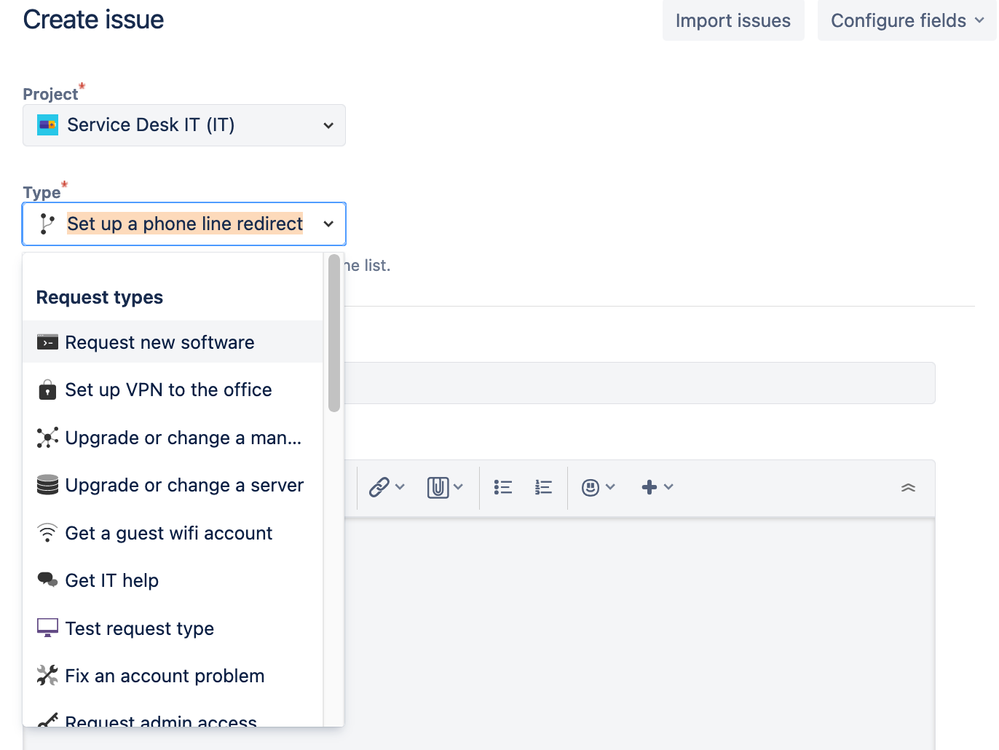This screenshot has height=750, width=999.
Task: Click the lock icon beside Set up VPN
Action: tap(48, 390)
